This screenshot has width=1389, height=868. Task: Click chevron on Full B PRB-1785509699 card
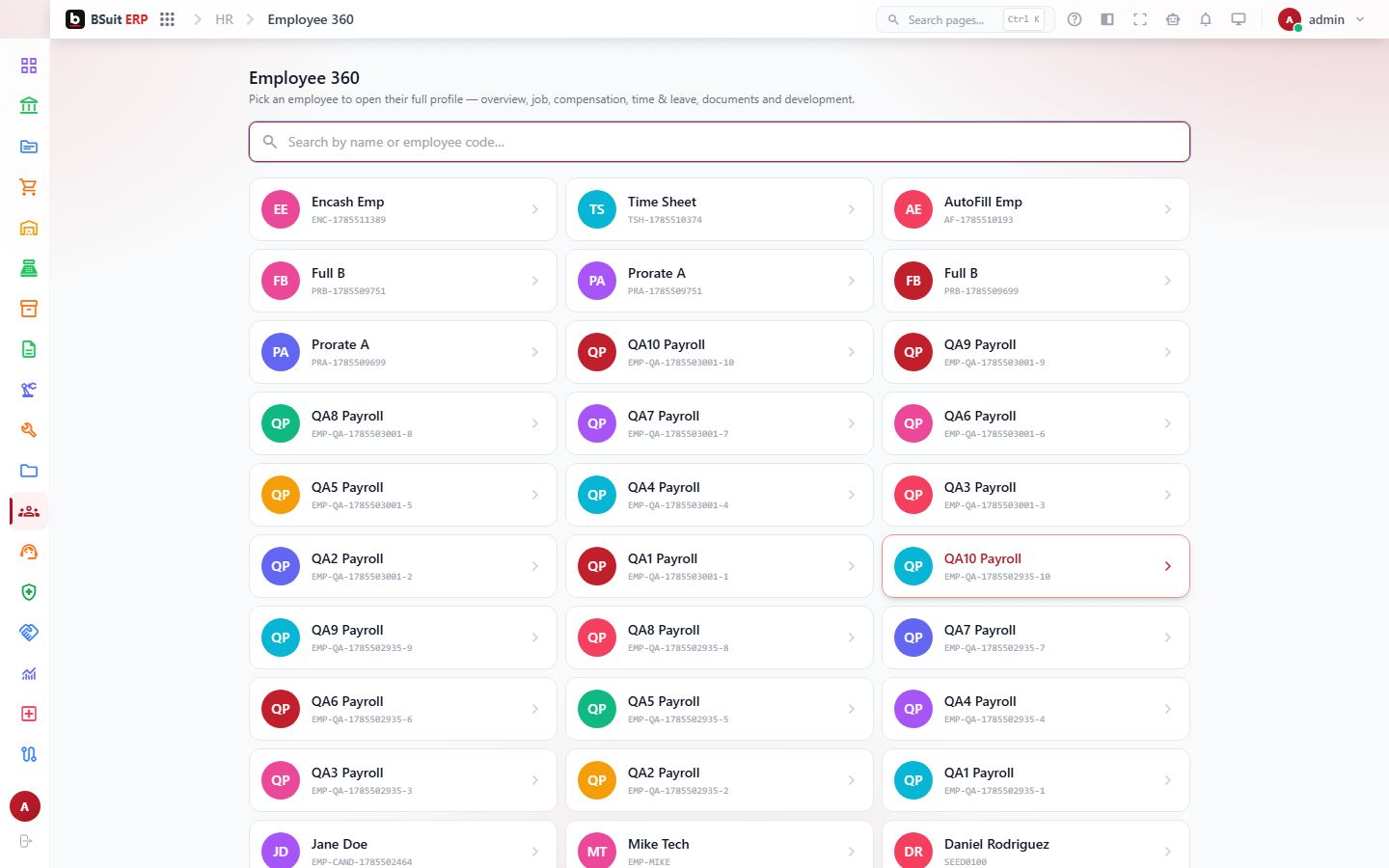tap(1168, 281)
